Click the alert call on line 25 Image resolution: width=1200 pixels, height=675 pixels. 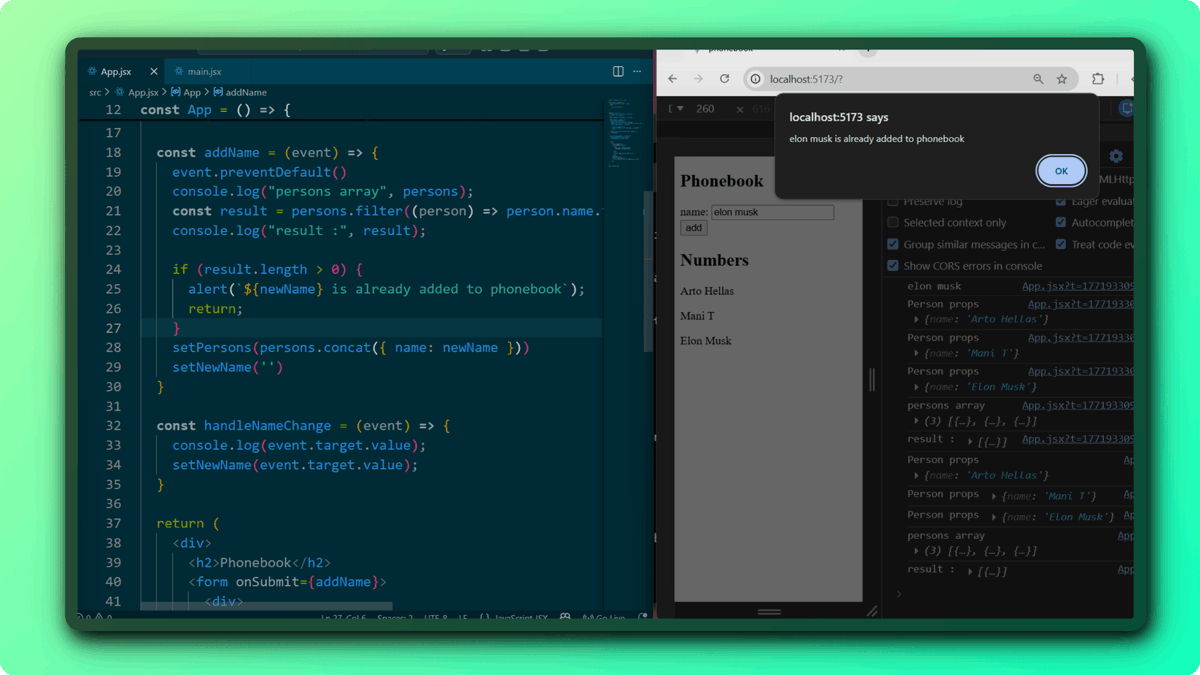pos(386,289)
